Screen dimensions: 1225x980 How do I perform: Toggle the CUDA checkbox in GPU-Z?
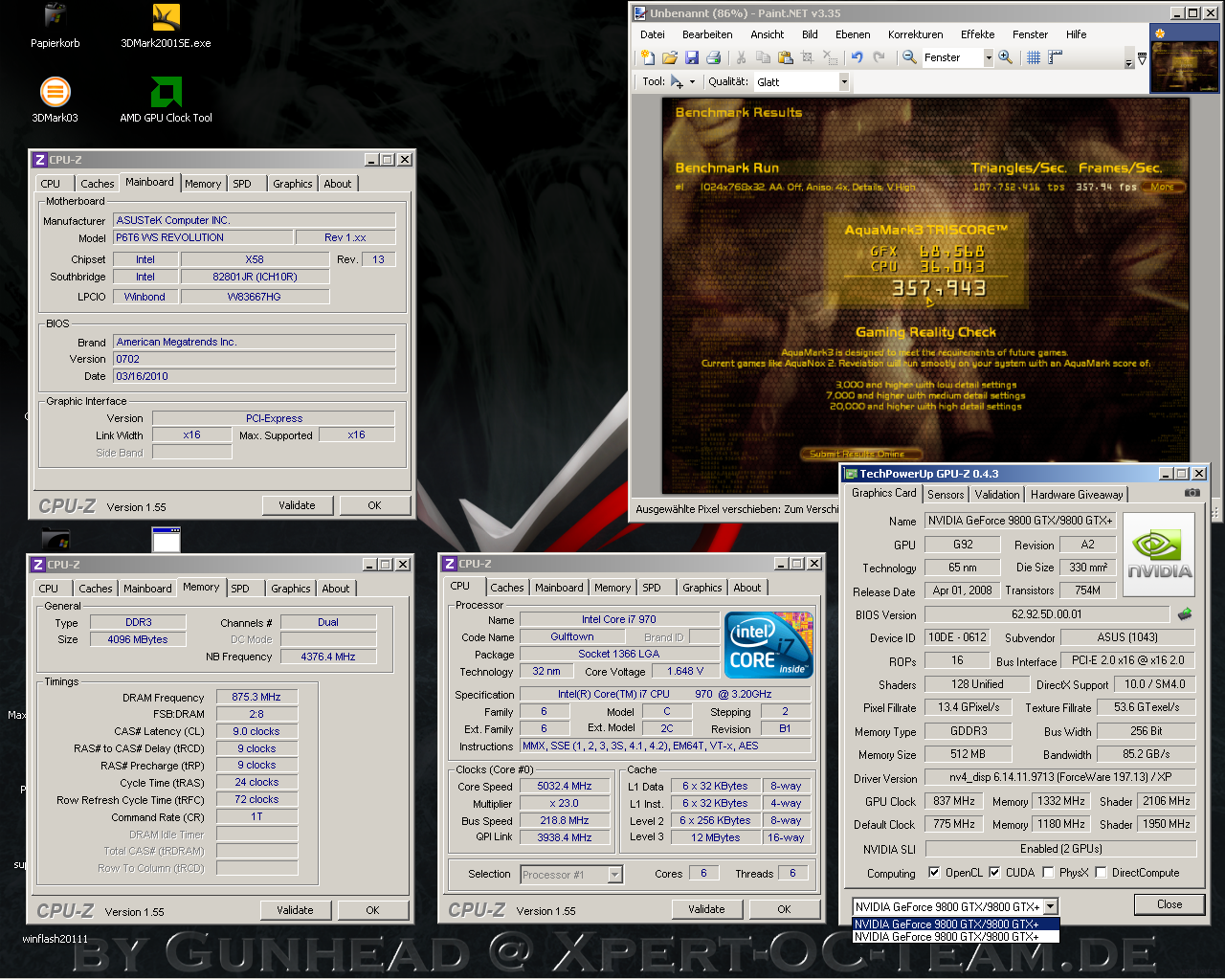[994, 872]
